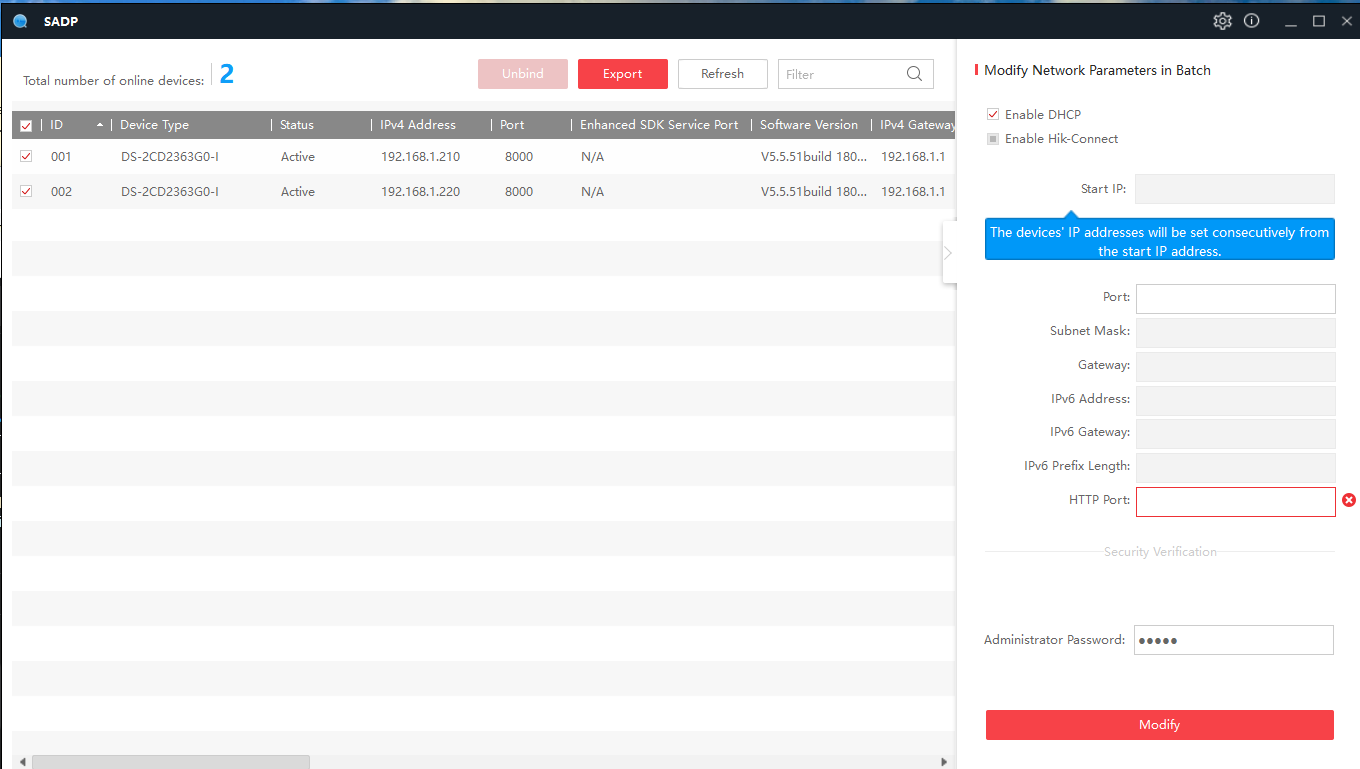Click the SADP application logo
1360x769 pixels.
coord(21,21)
